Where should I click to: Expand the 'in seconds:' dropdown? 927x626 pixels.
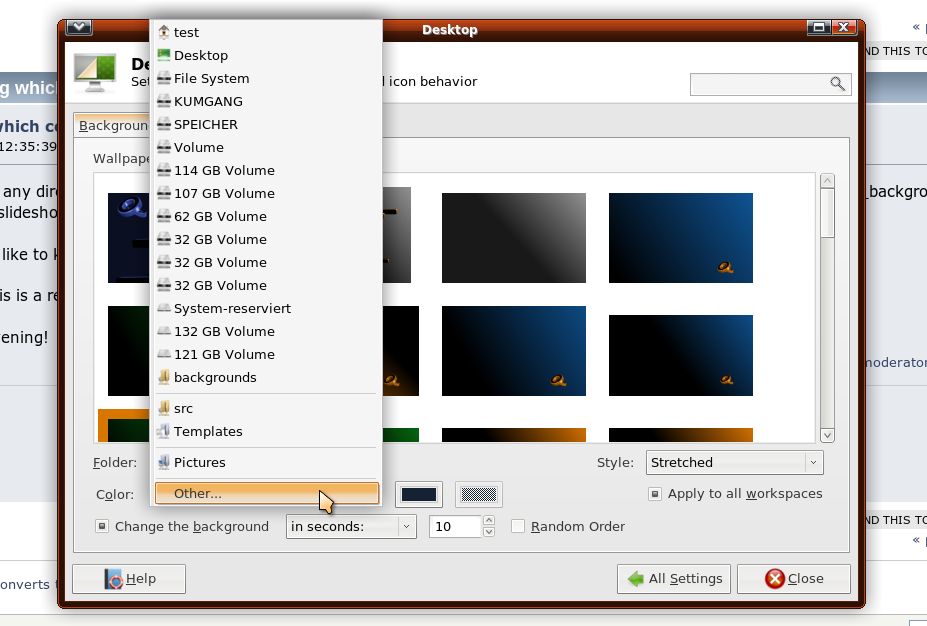click(x=351, y=527)
